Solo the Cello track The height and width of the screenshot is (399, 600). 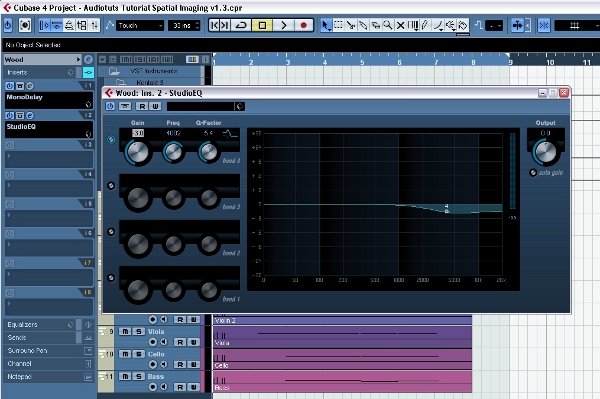(139, 354)
